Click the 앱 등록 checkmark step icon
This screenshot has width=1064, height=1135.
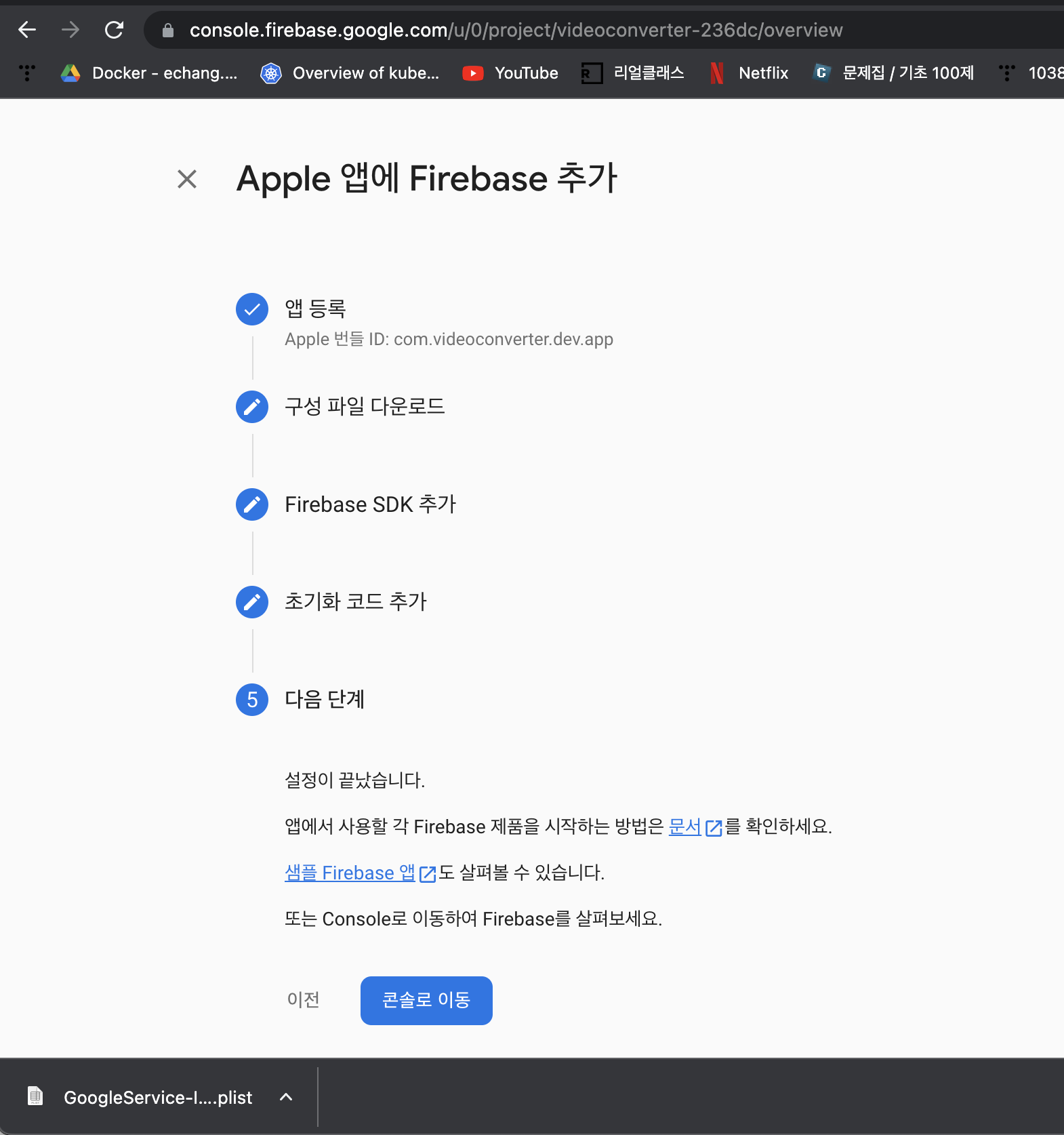(x=252, y=309)
